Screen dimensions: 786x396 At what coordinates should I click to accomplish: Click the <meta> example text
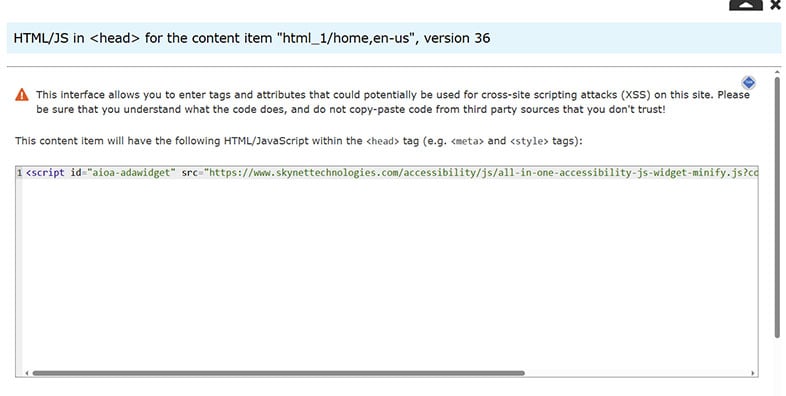pyautogui.click(x=467, y=141)
